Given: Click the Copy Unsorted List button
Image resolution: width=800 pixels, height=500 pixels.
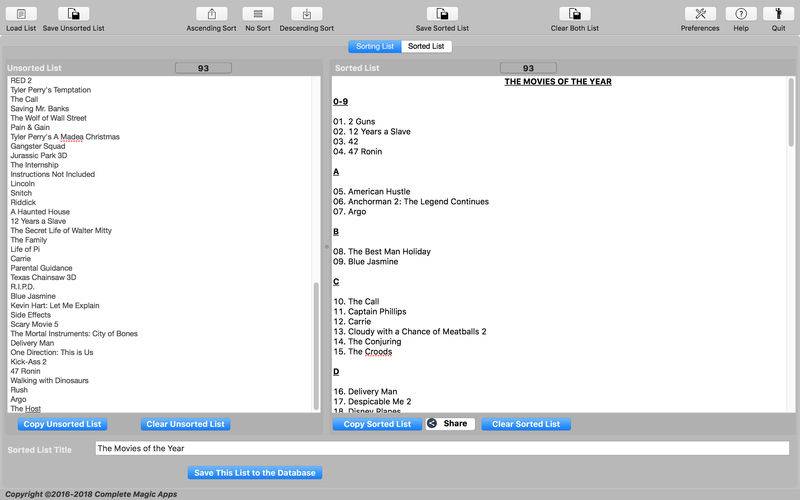Looking at the screenshot, I should click(x=62, y=424).
